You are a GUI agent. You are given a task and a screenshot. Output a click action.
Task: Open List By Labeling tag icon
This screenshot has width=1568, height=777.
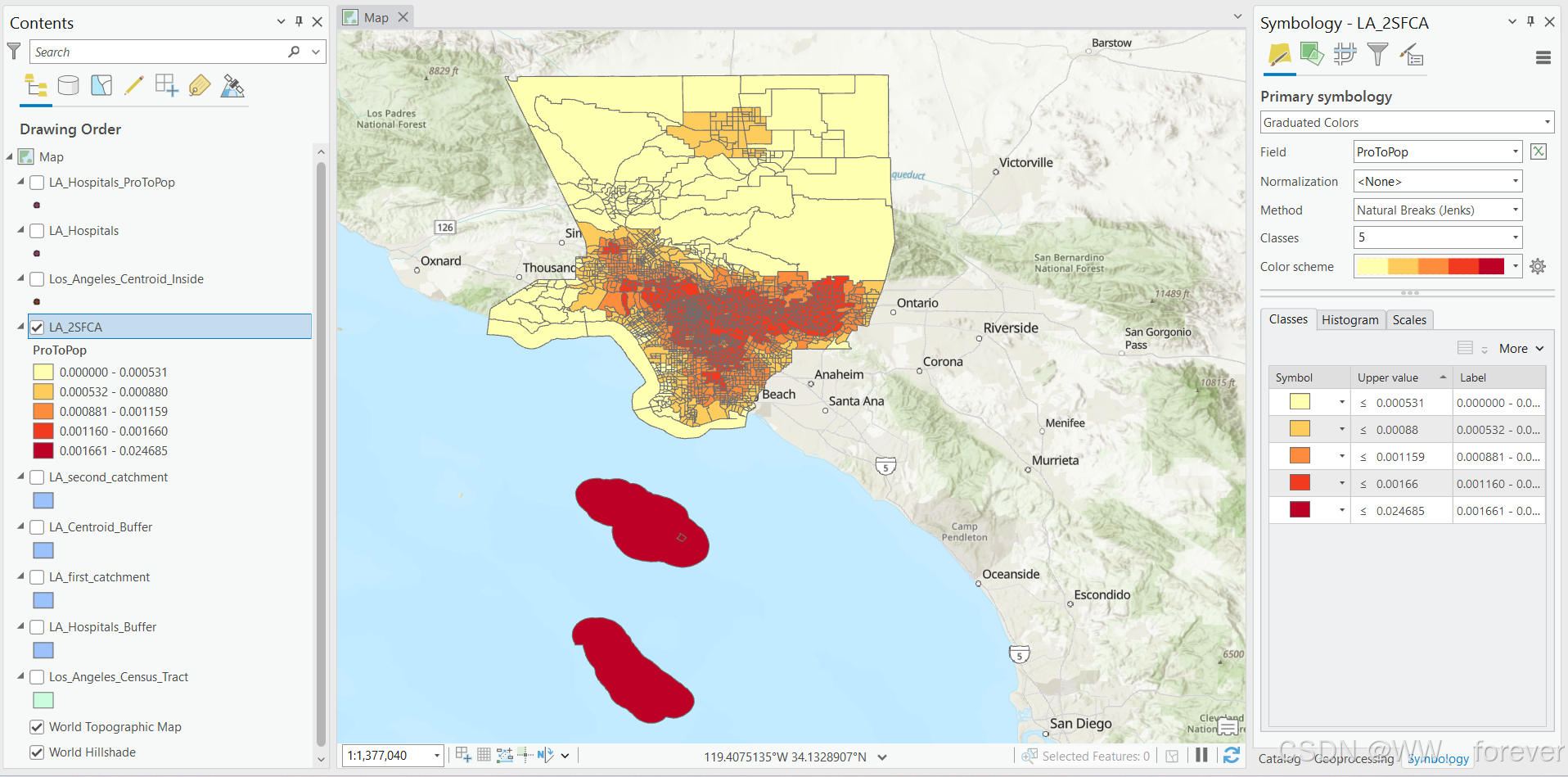(200, 85)
